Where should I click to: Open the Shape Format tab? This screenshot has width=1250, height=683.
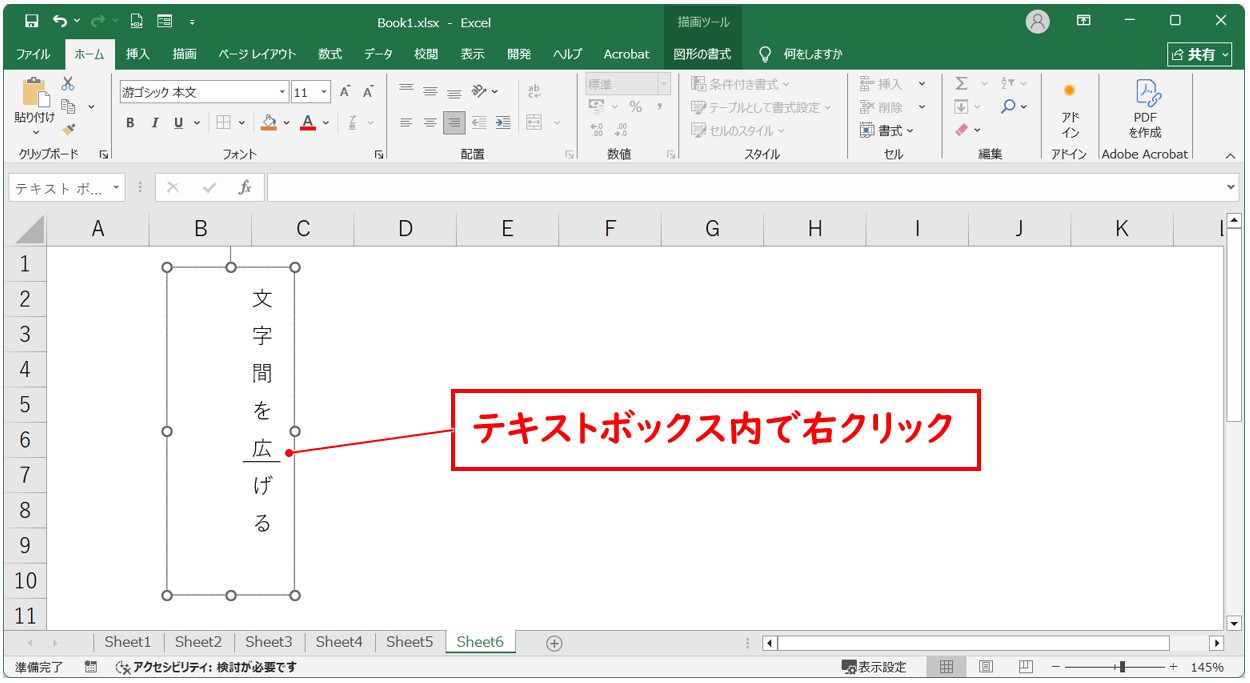(702, 54)
